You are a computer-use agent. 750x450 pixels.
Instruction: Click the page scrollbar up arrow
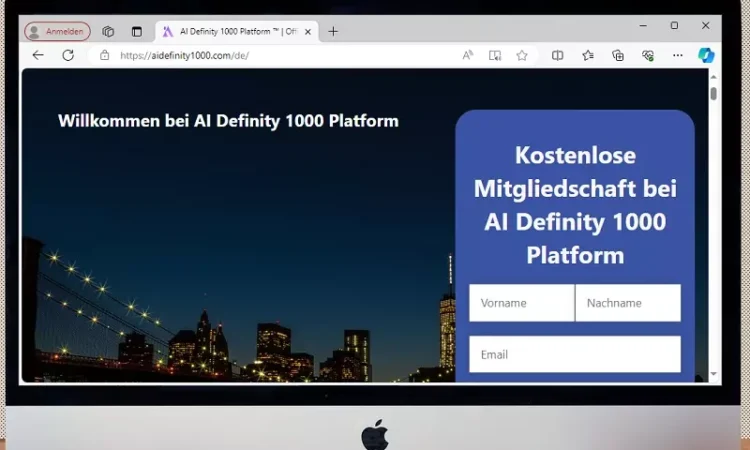714,77
